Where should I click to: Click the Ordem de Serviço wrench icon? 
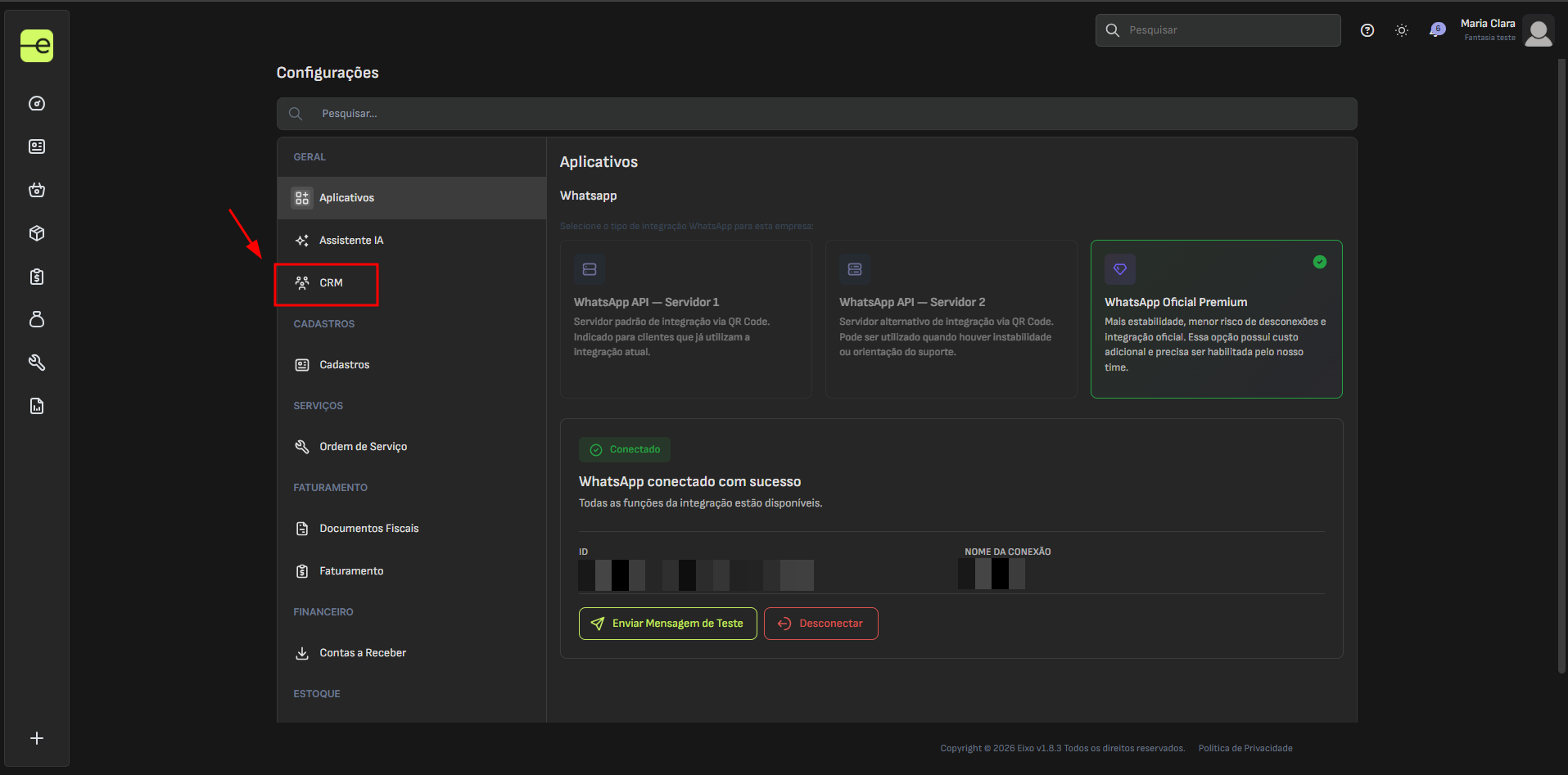point(302,447)
